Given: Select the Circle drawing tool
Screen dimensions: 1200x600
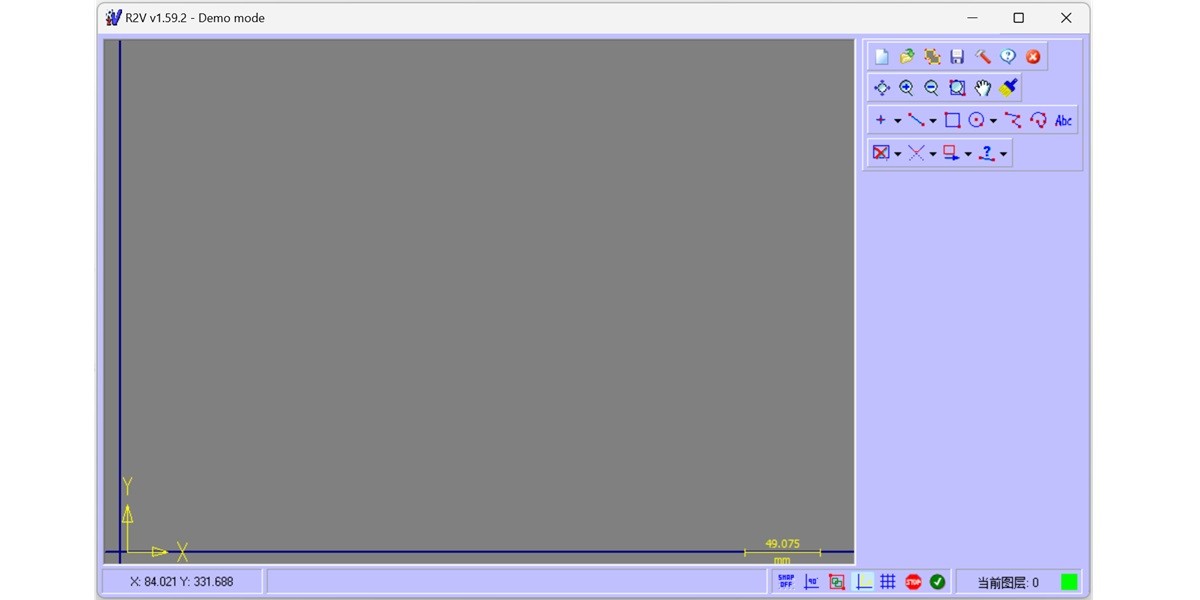Looking at the screenshot, I should tap(977, 119).
